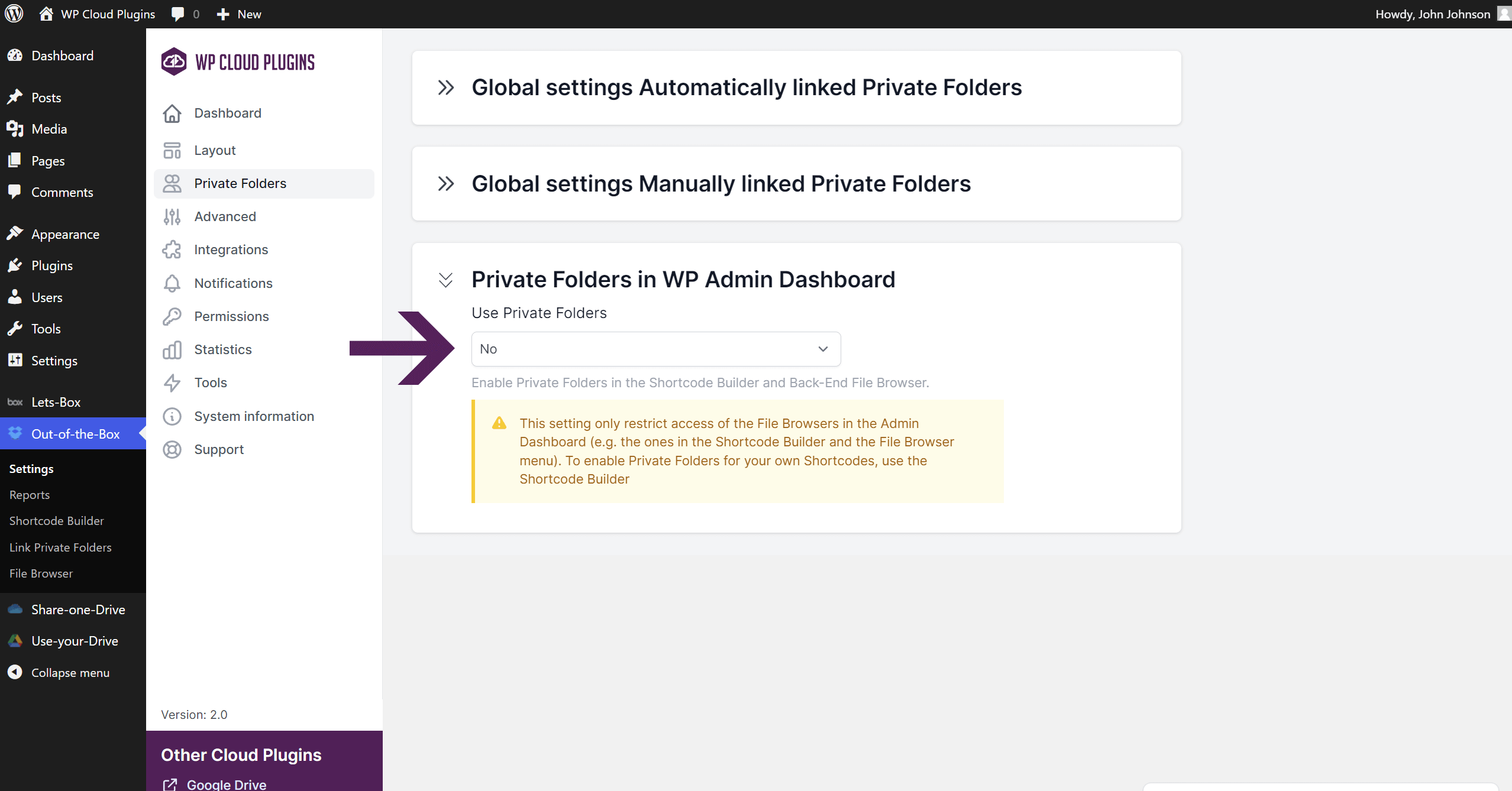Click the Notifications bell icon
The height and width of the screenshot is (791, 1512).
point(172,283)
